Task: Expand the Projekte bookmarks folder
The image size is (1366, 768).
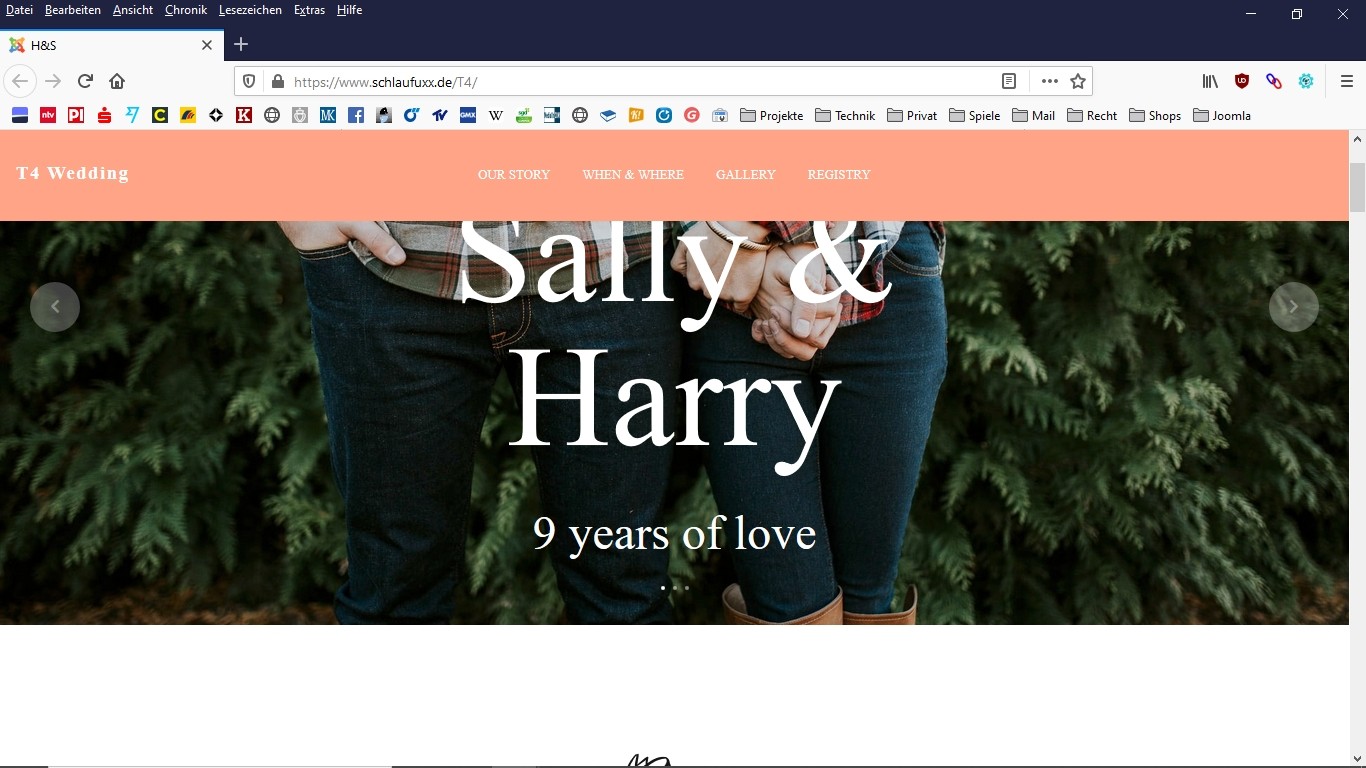Action: [771, 115]
